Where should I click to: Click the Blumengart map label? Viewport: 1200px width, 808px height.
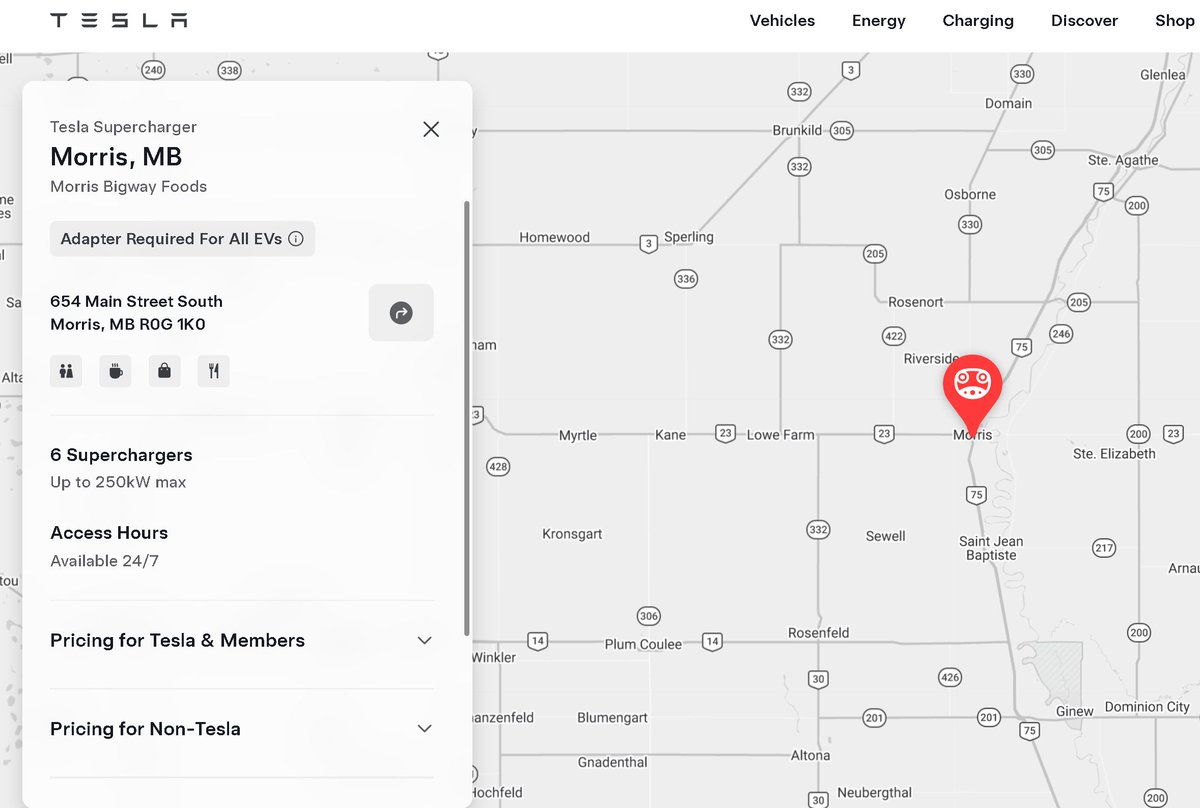click(612, 718)
